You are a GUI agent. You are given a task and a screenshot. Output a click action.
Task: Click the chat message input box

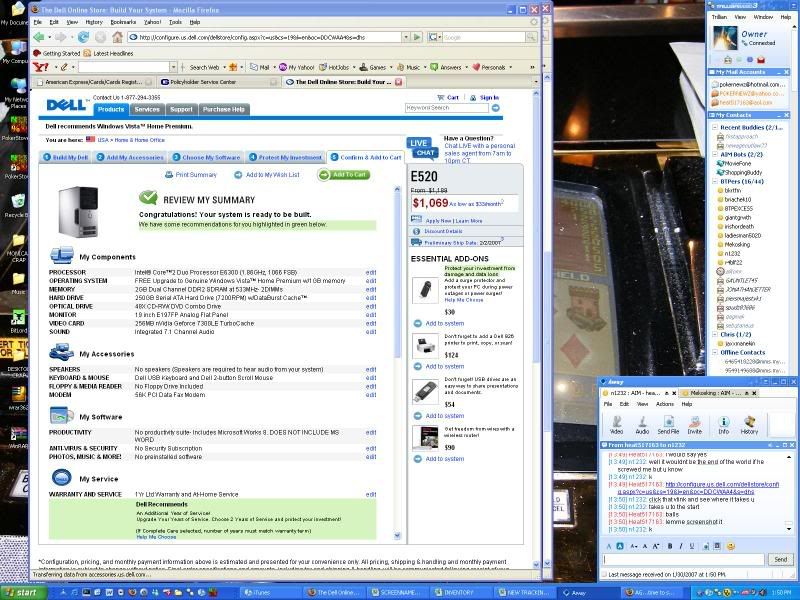coord(684,559)
